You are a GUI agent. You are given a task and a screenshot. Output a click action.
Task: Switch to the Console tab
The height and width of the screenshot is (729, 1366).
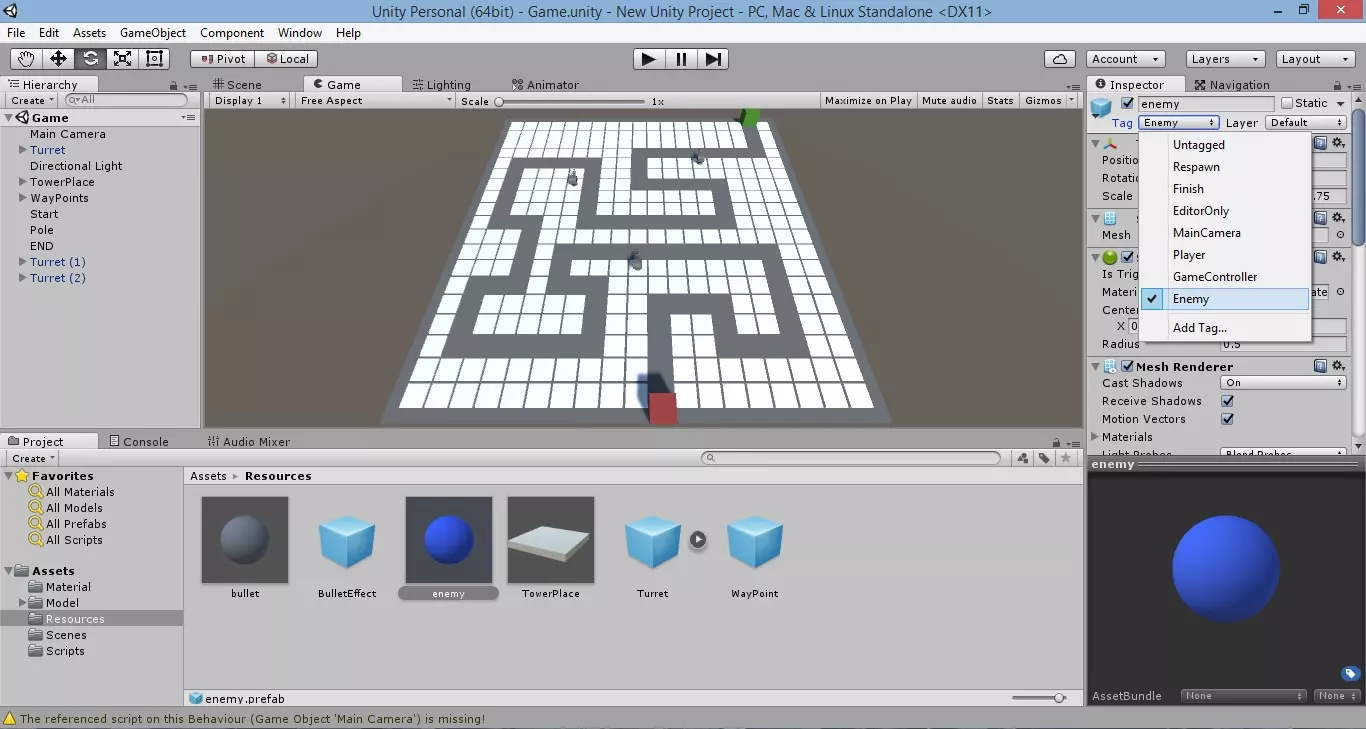click(x=145, y=441)
